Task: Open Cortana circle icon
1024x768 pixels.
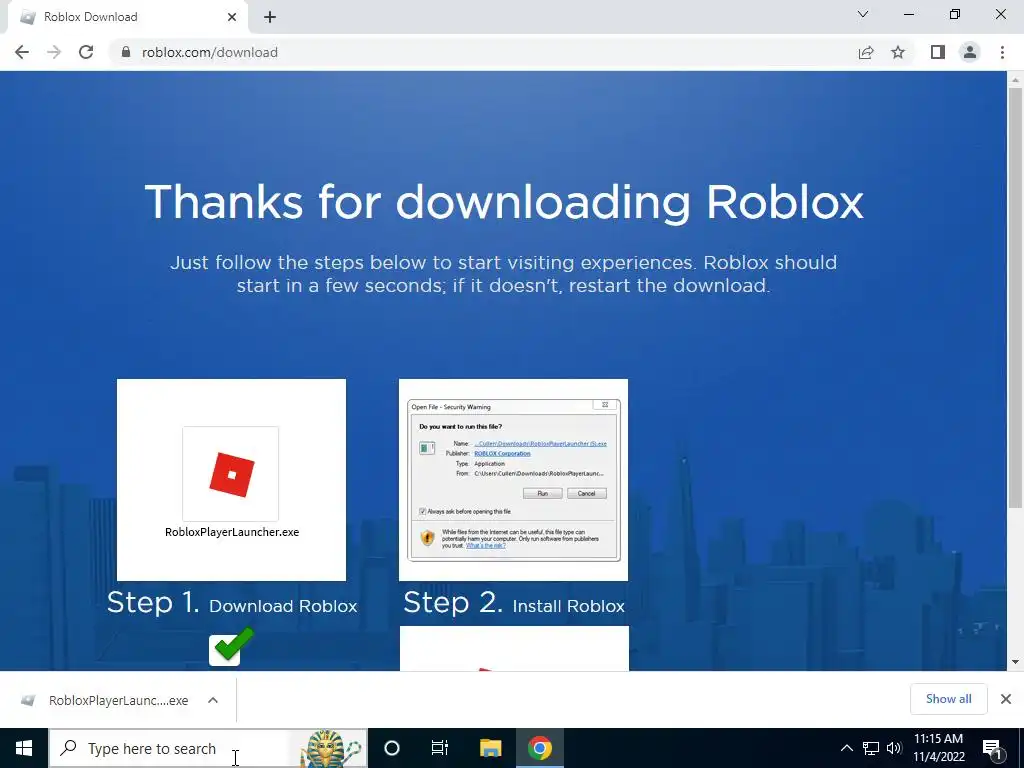Action: 392,748
